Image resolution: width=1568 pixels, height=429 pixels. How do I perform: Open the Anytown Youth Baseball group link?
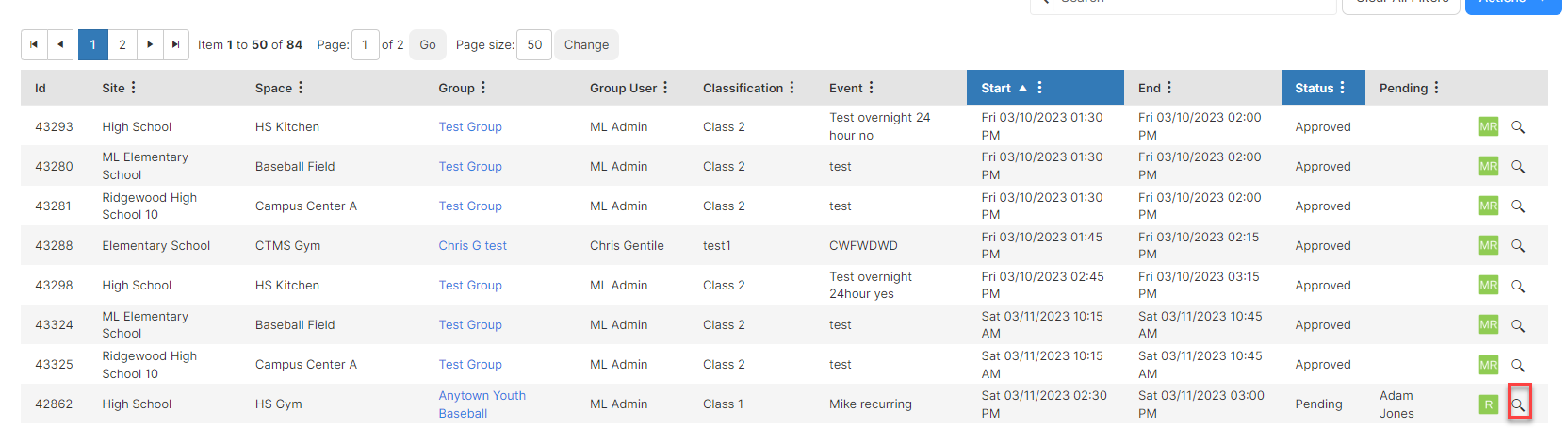point(482,404)
